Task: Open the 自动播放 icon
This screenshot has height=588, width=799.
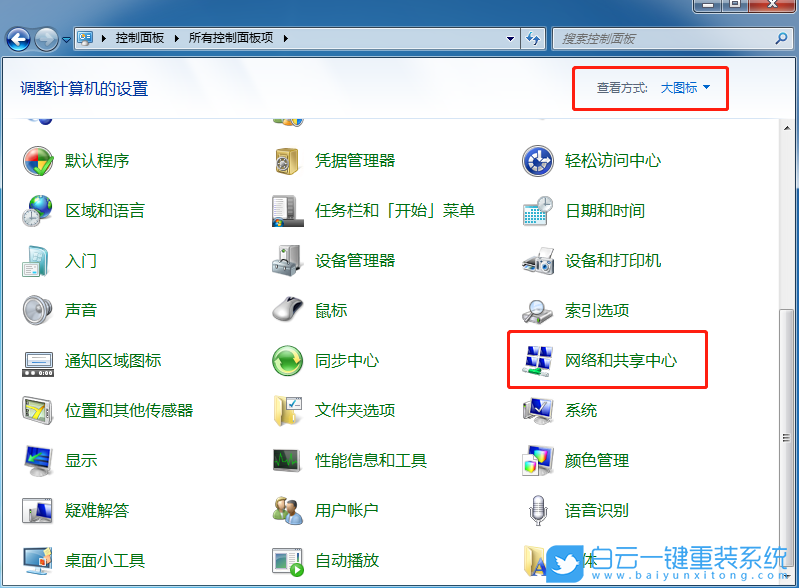Action: pyautogui.click(x=287, y=562)
